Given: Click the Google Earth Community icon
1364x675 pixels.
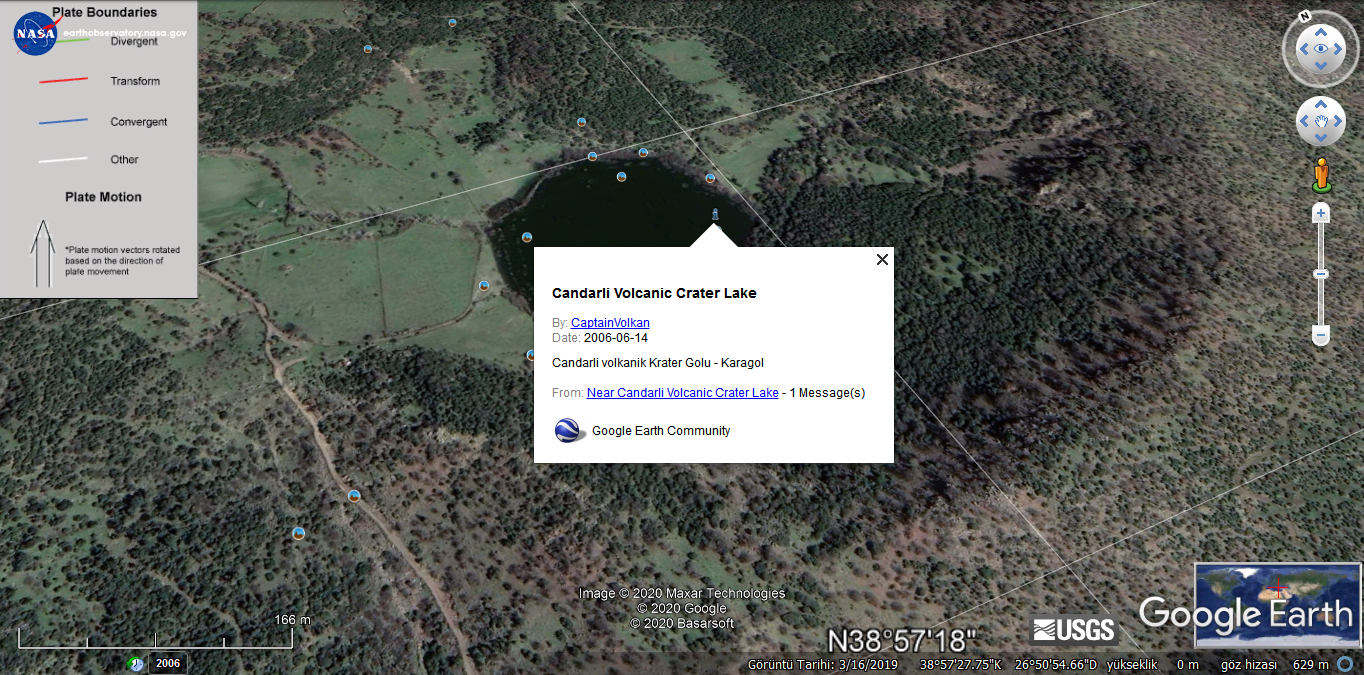Looking at the screenshot, I should coord(569,431).
